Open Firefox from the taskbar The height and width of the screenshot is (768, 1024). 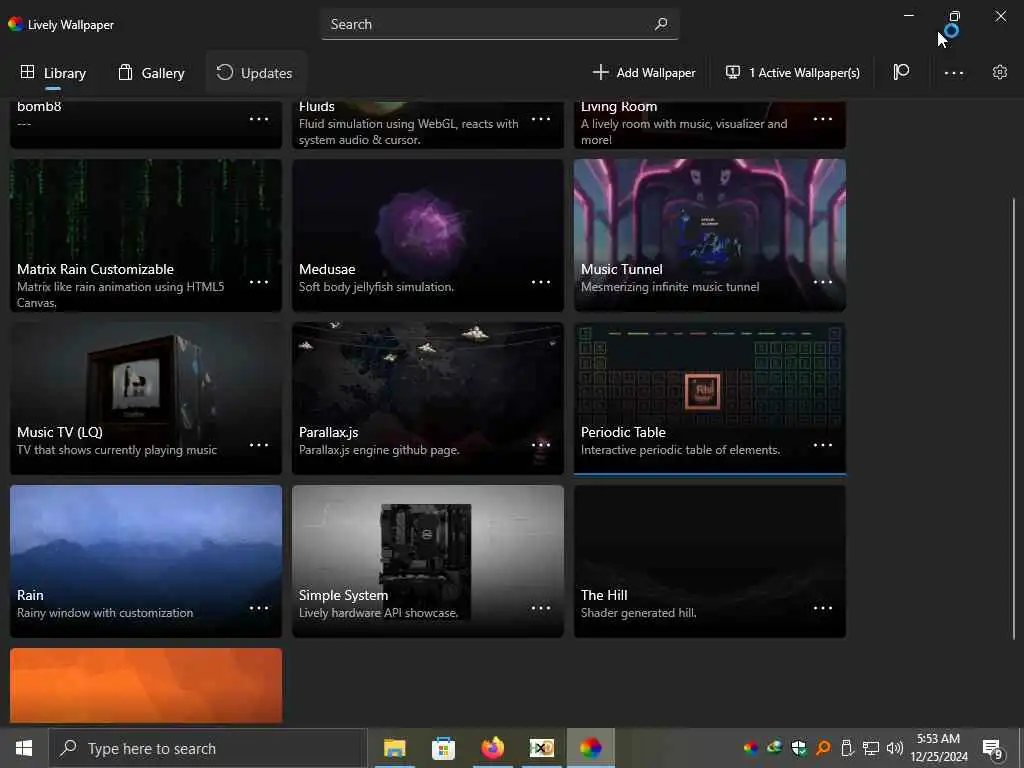pyautogui.click(x=492, y=748)
